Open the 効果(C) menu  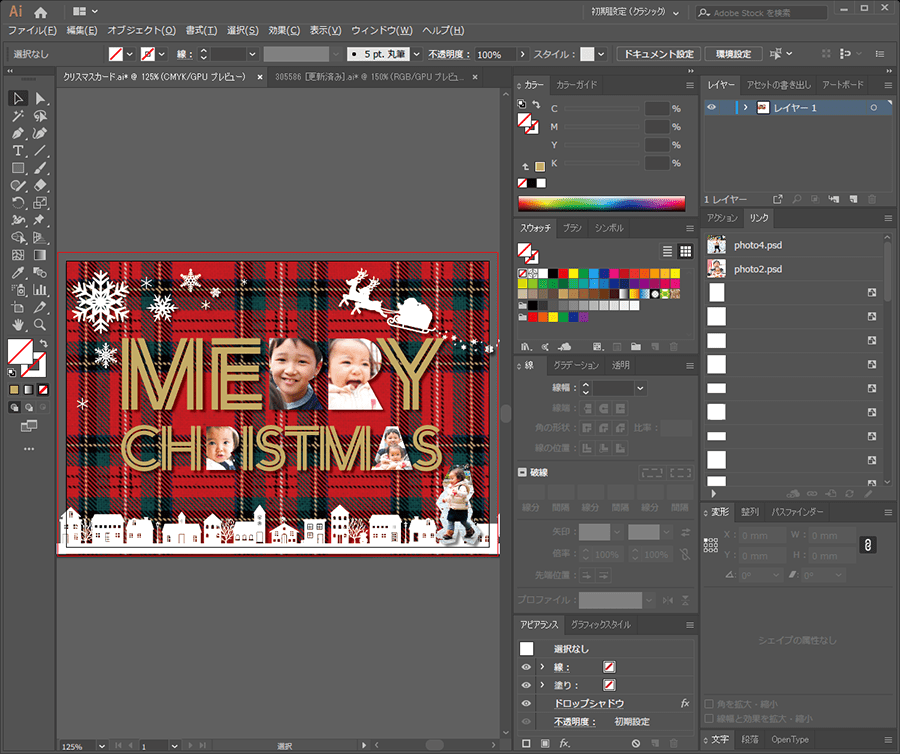pos(284,31)
